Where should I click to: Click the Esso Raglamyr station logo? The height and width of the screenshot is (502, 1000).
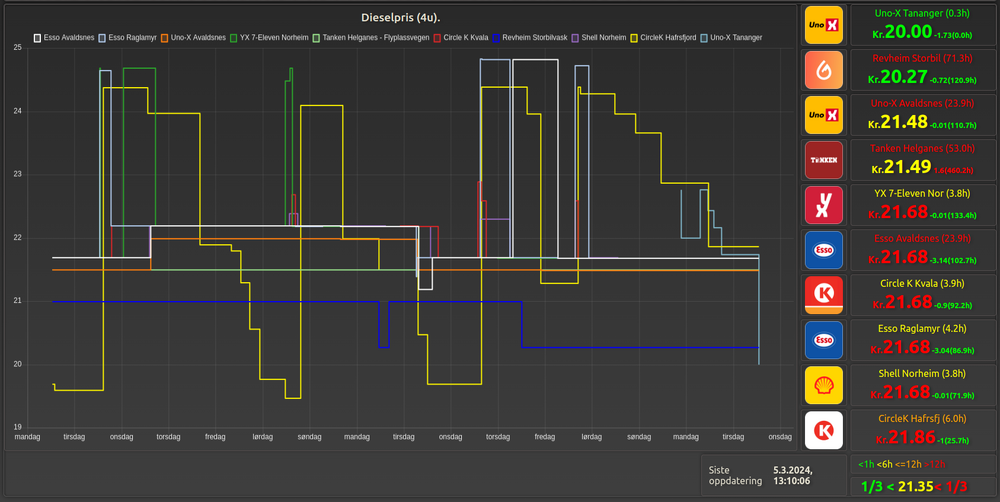pos(824,340)
